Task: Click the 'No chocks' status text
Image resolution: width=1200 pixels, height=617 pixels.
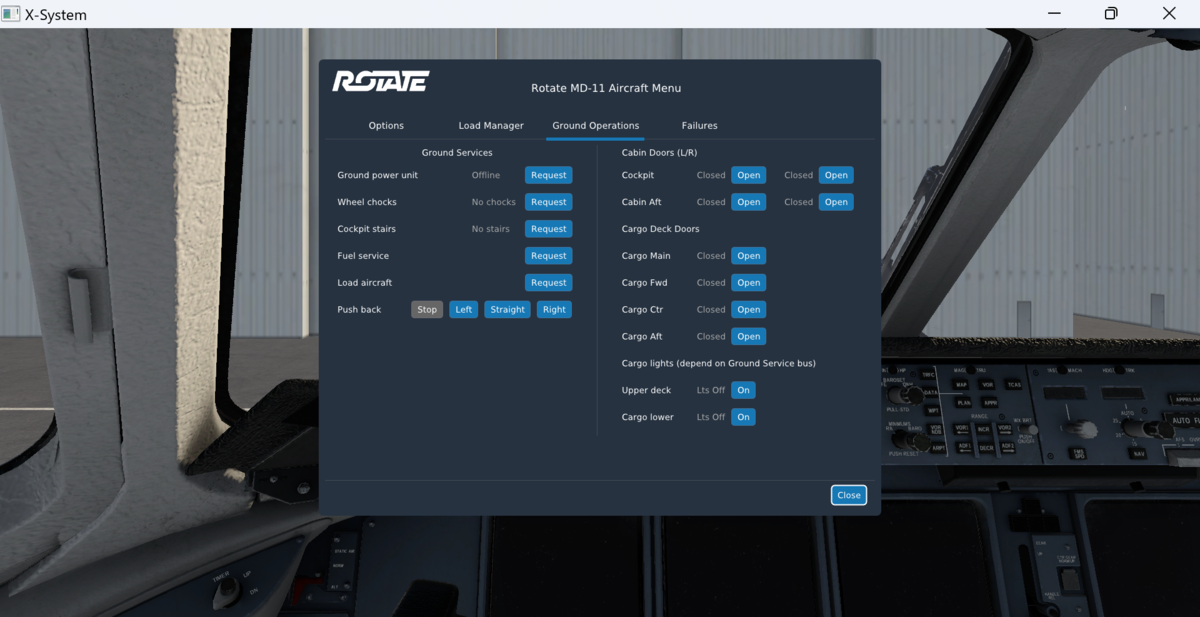Action: 494,202
